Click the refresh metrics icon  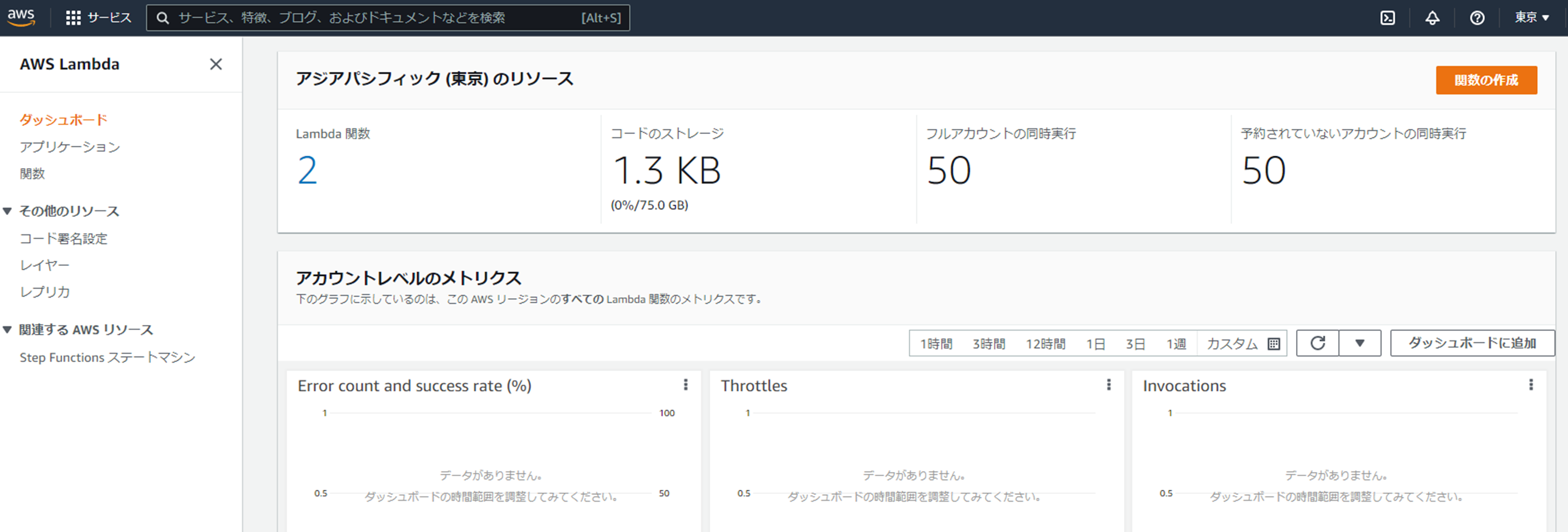(x=1317, y=343)
